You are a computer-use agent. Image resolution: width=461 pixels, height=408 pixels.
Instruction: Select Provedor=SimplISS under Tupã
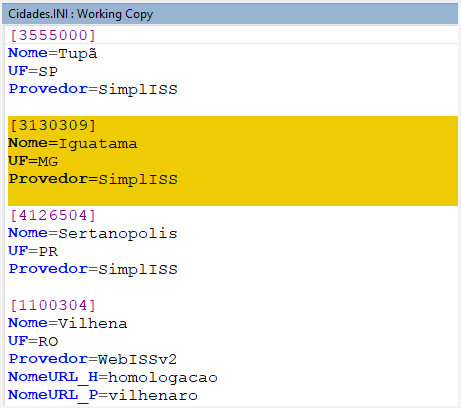pos(93,89)
